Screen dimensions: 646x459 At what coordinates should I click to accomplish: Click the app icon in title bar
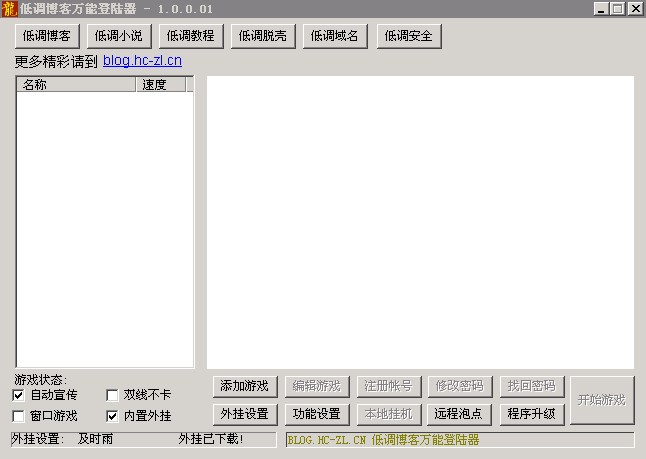coord(9,9)
